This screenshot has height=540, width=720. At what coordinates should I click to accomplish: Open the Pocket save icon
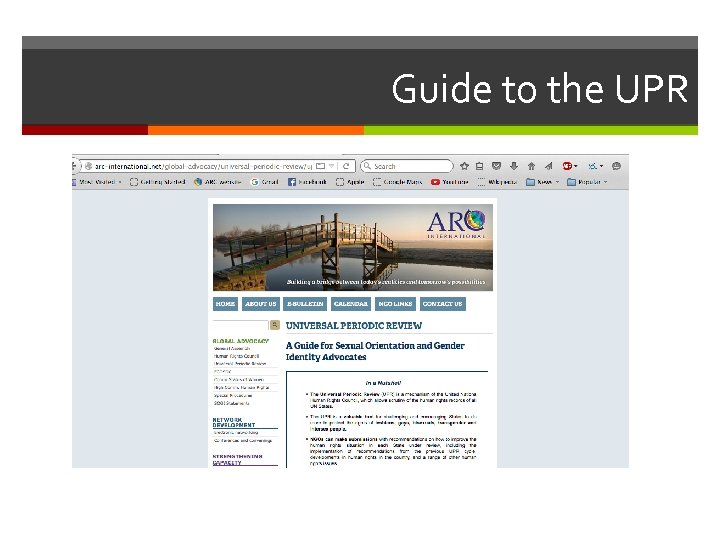pos(496,166)
